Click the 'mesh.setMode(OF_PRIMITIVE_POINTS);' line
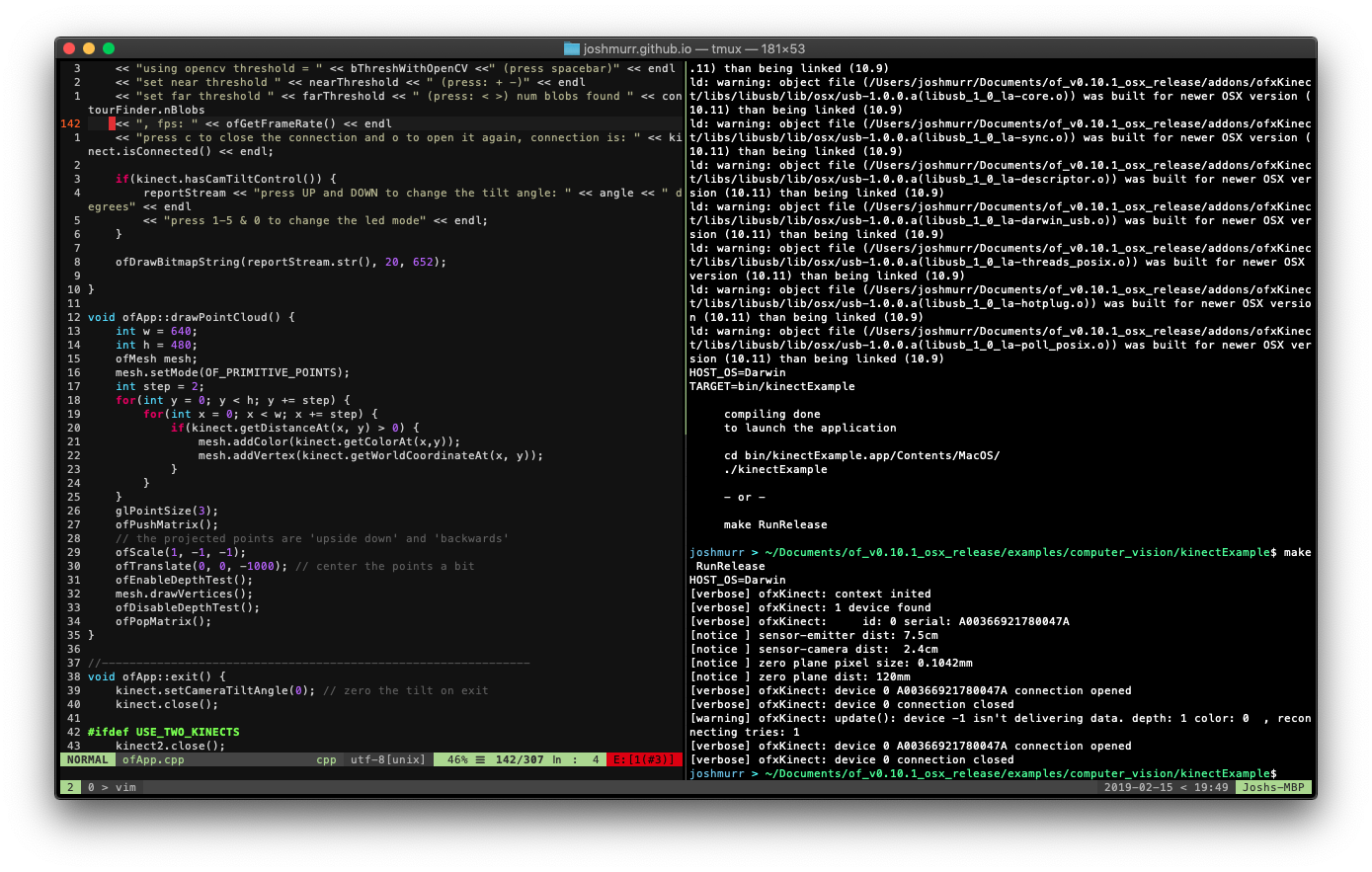The height and width of the screenshot is (872, 1372). click(232, 372)
